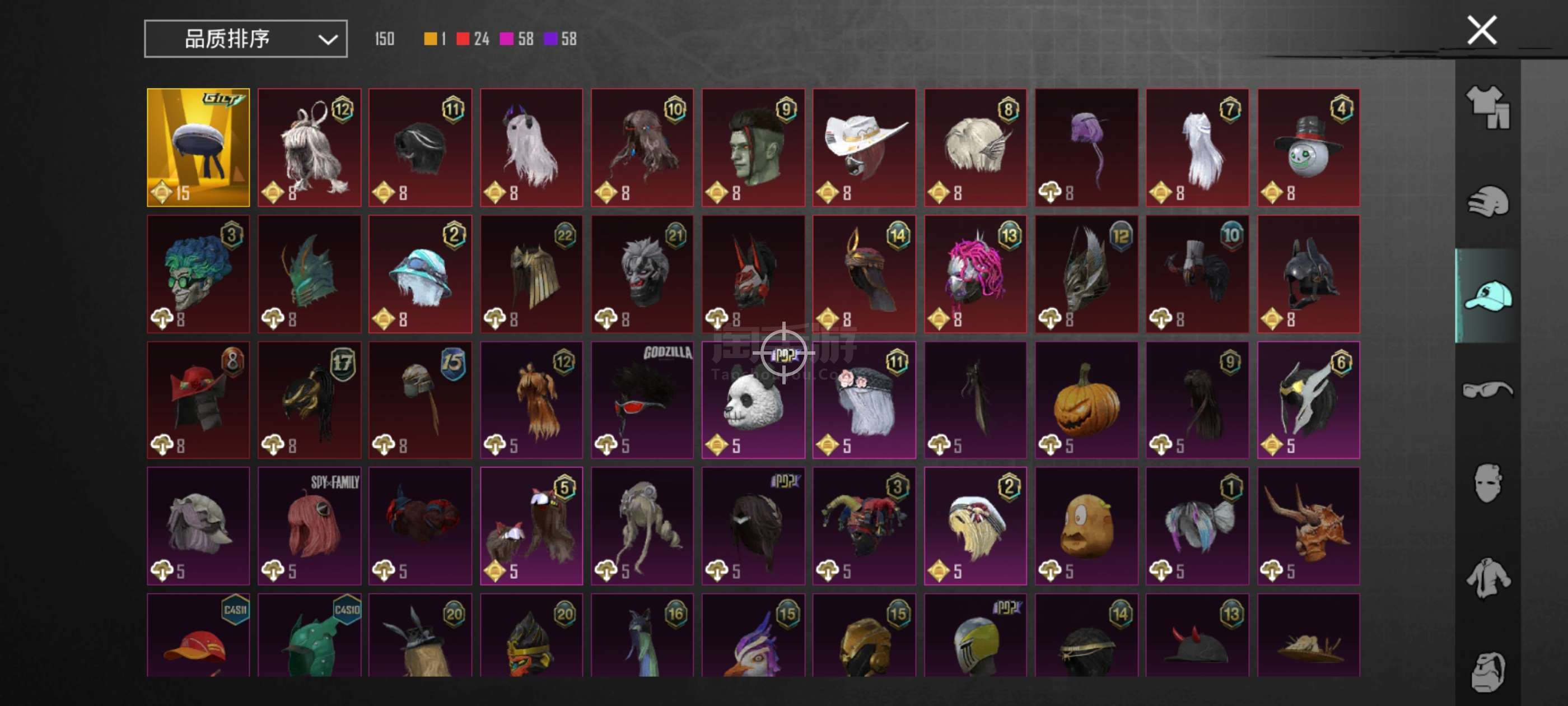The width and height of the screenshot is (1568, 706).
Task: Click the orange quality color filter
Action: tap(430, 39)
